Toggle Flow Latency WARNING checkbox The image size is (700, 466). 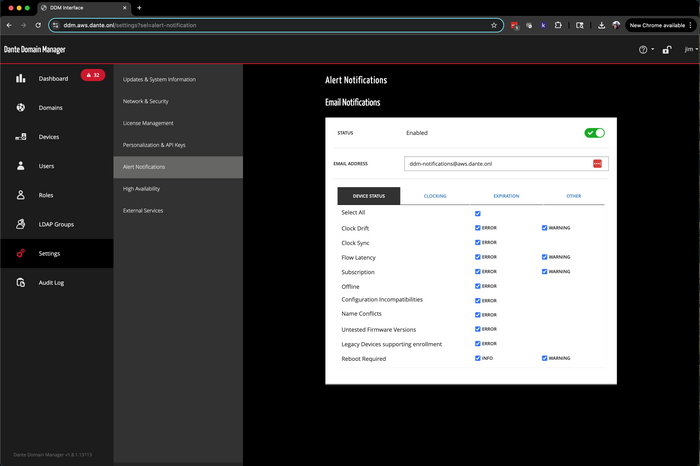click(x=544, y=257)
